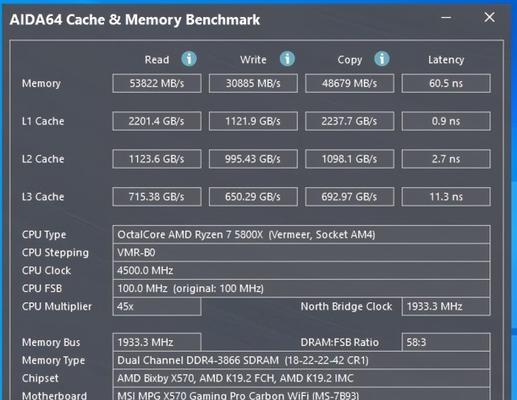
Task: Select the Memory Copy 48679 MB/s value
Action: coord(350,83)
